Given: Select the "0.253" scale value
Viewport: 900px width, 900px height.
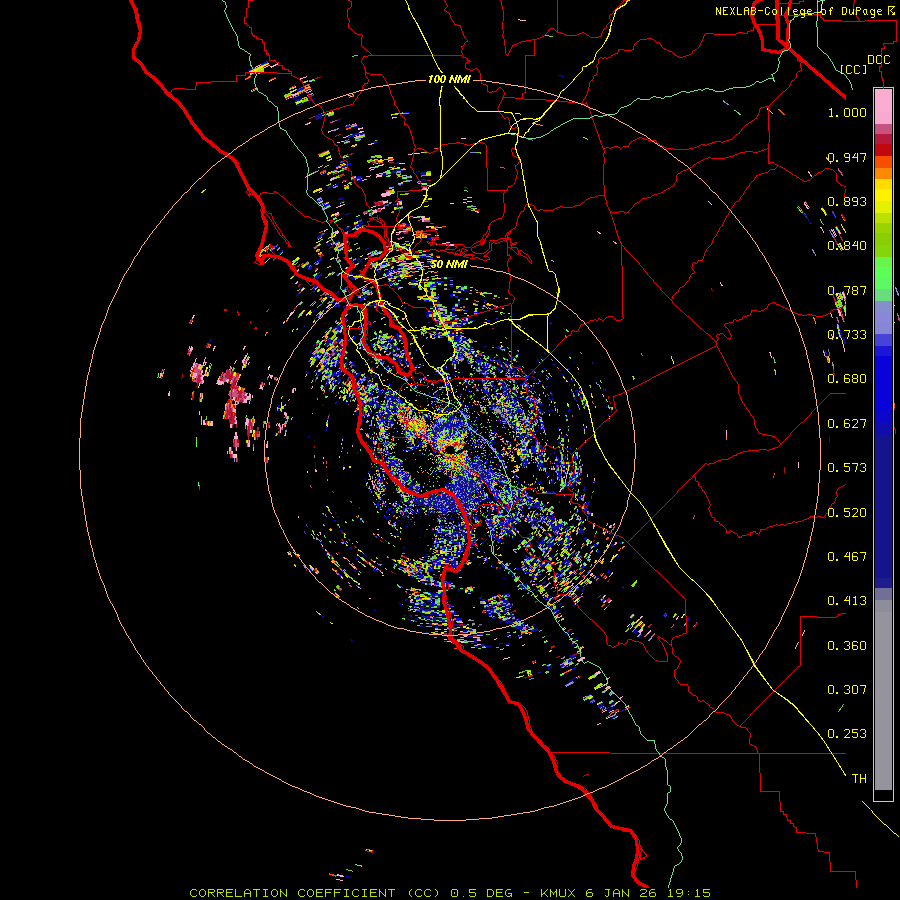Looking at the screenshot, I should [847, 734].
